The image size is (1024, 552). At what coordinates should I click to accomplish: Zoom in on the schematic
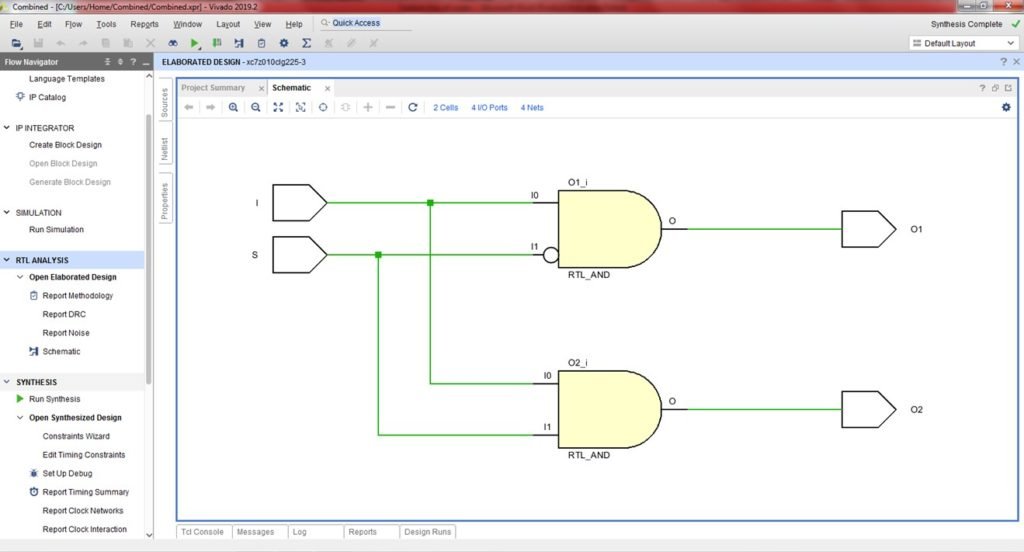coord(233,107)
